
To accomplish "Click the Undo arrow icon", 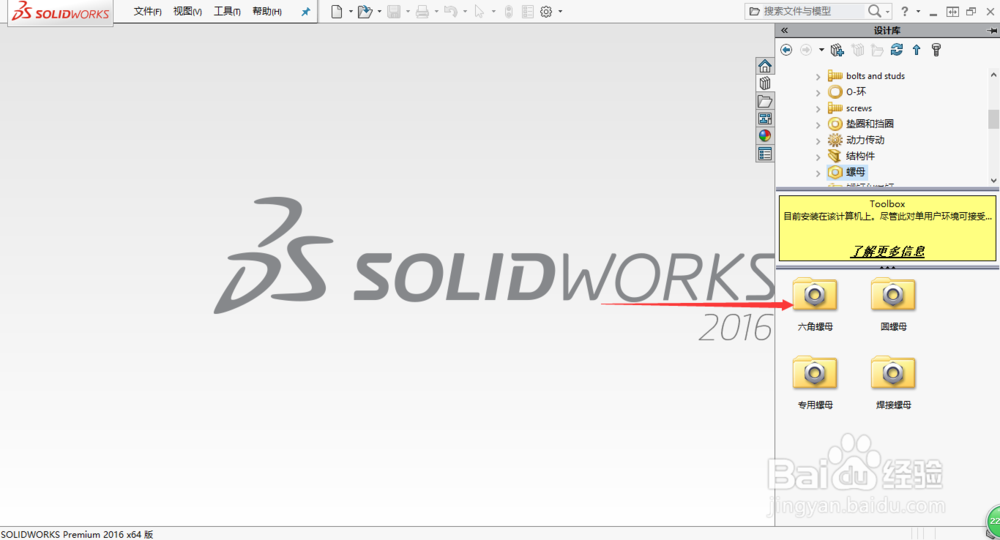I will tap(450, 11).
